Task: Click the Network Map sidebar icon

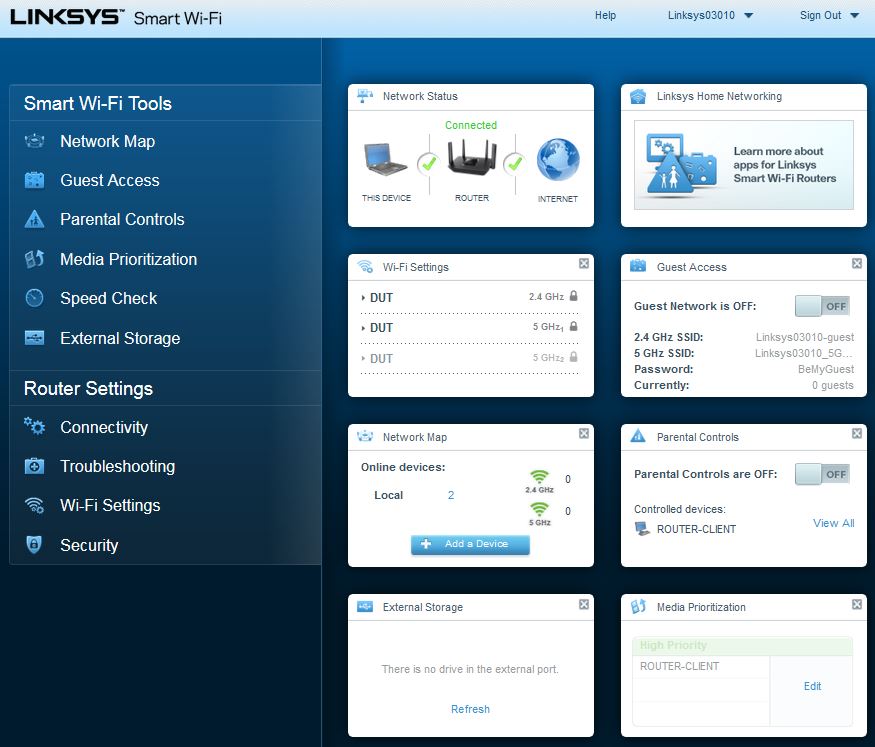Action: [x=35, y=141]
